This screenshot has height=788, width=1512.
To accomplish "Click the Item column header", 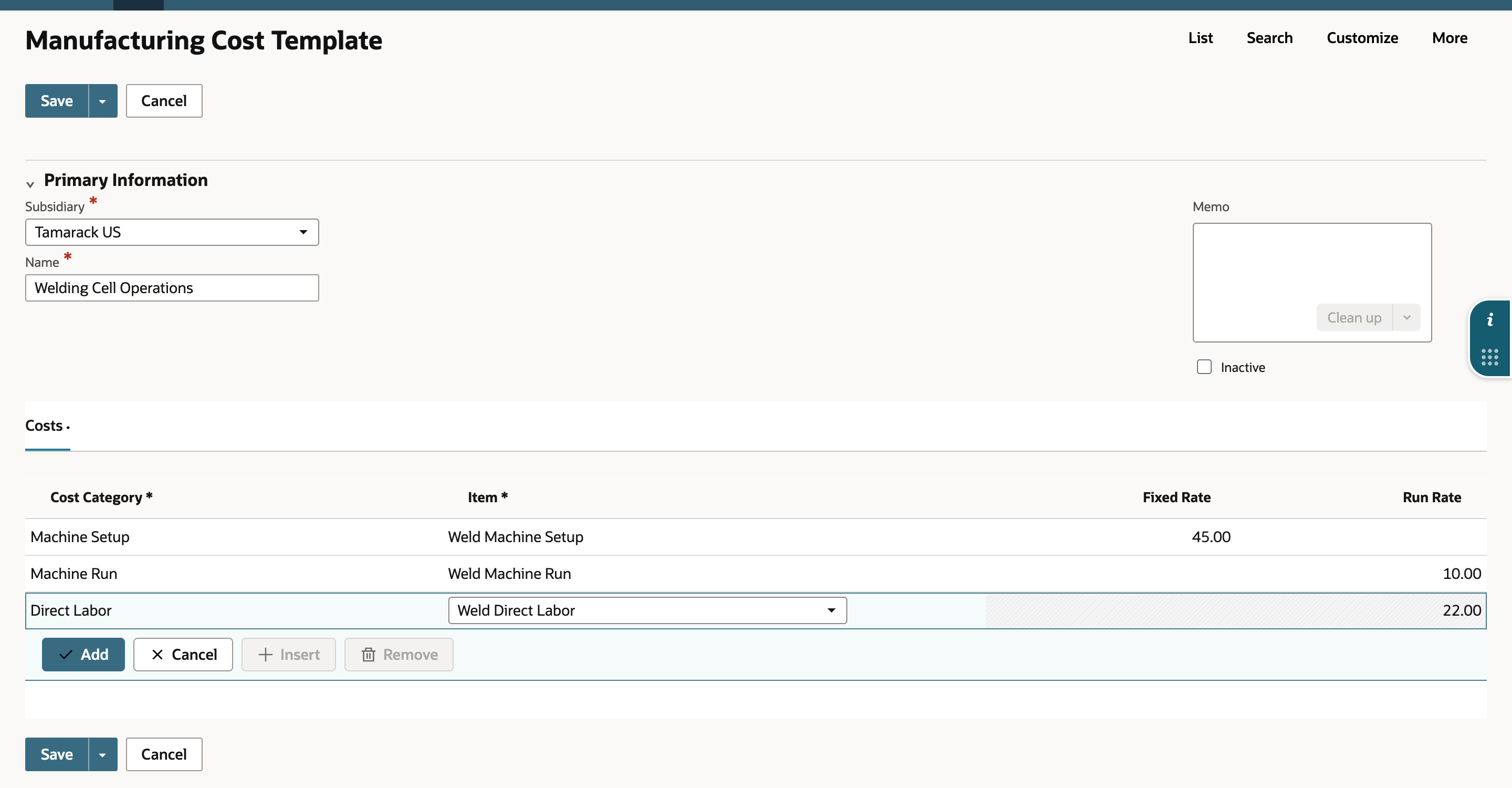I will click(x=488, y=497).
